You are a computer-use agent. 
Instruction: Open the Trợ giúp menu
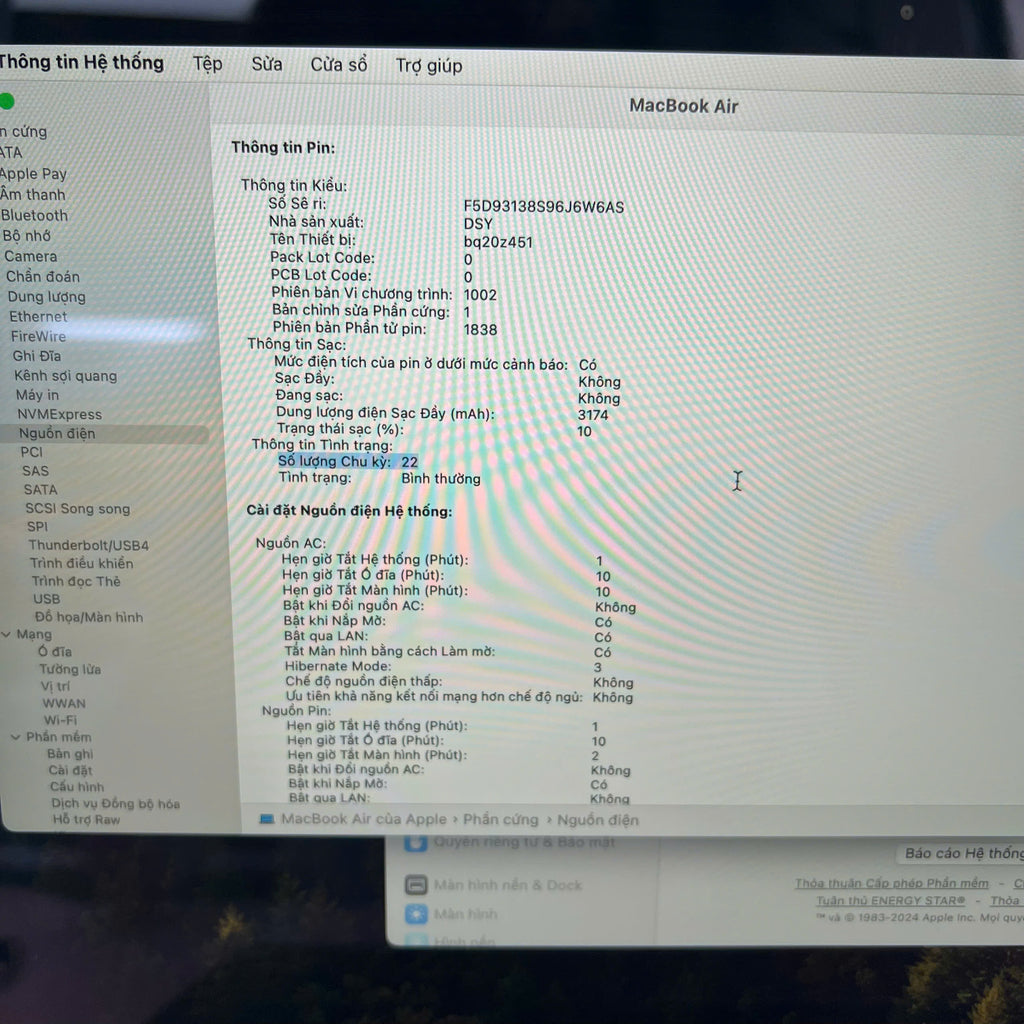coord(429,65)
